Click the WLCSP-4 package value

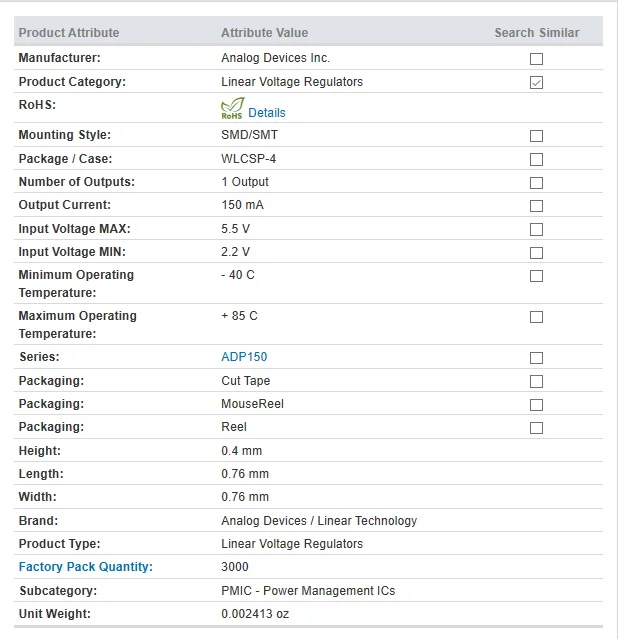click(249, 159)
